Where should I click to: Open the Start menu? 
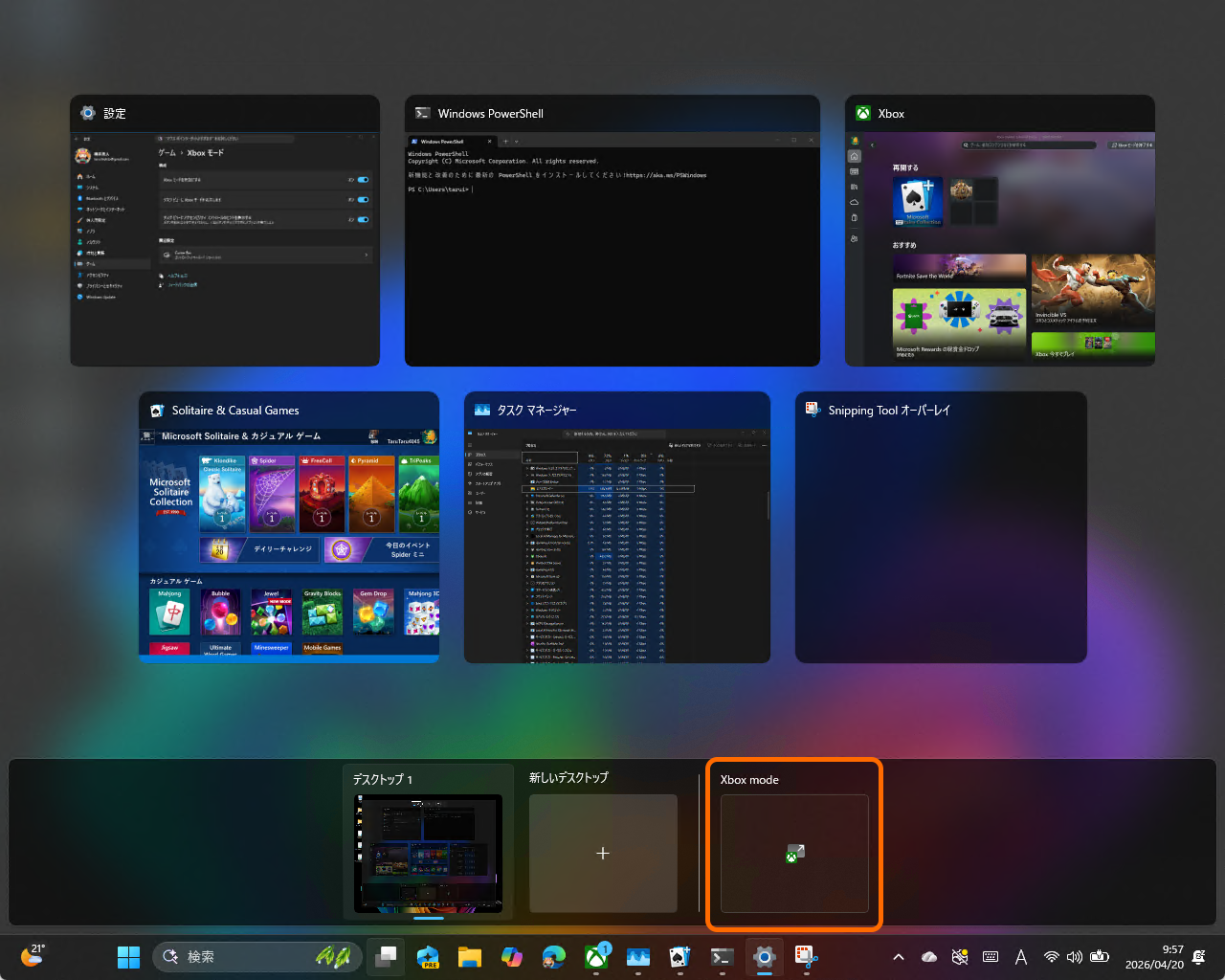click(x=128, y=955)
